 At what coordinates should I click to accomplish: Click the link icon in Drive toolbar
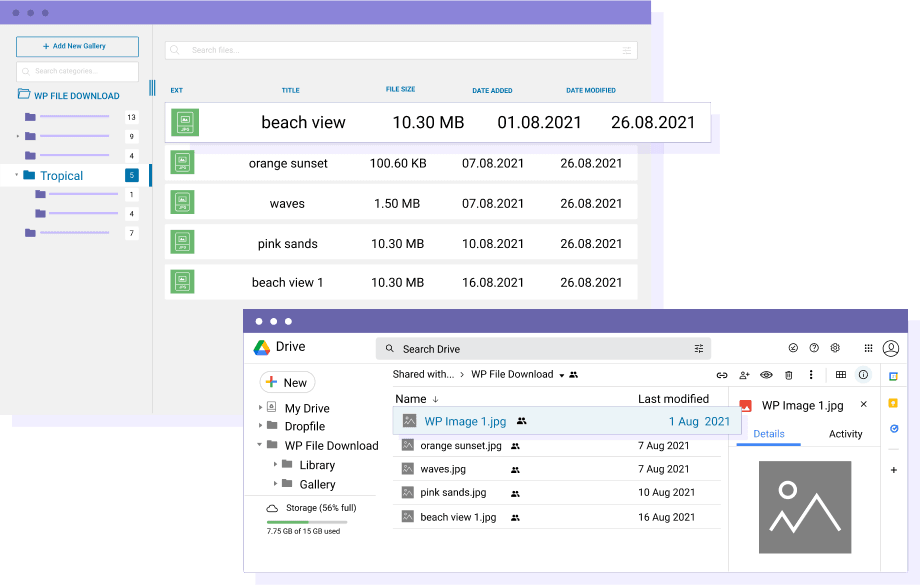pyautogui.click(x=722, y=374)
